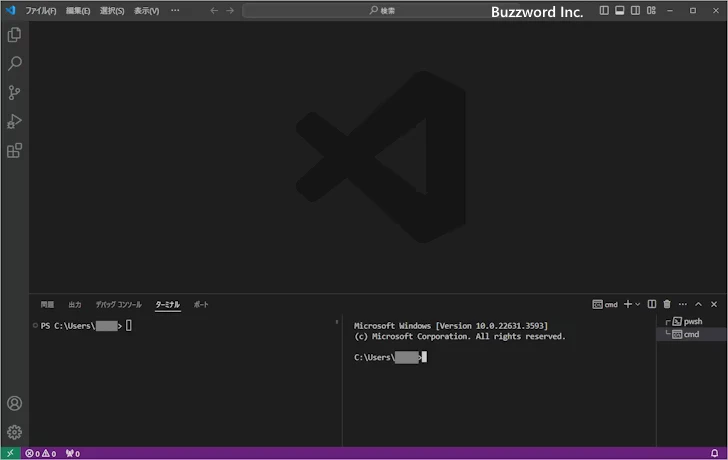Open the Manage gear menu
The height and width of the screenshot is (460, 728).
[x=14, y=433]
